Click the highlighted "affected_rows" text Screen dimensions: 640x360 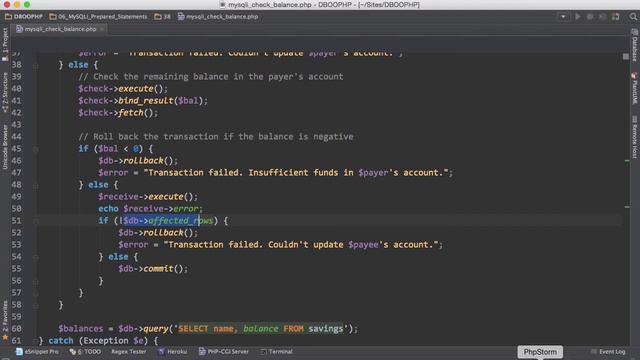coord(180,221)
